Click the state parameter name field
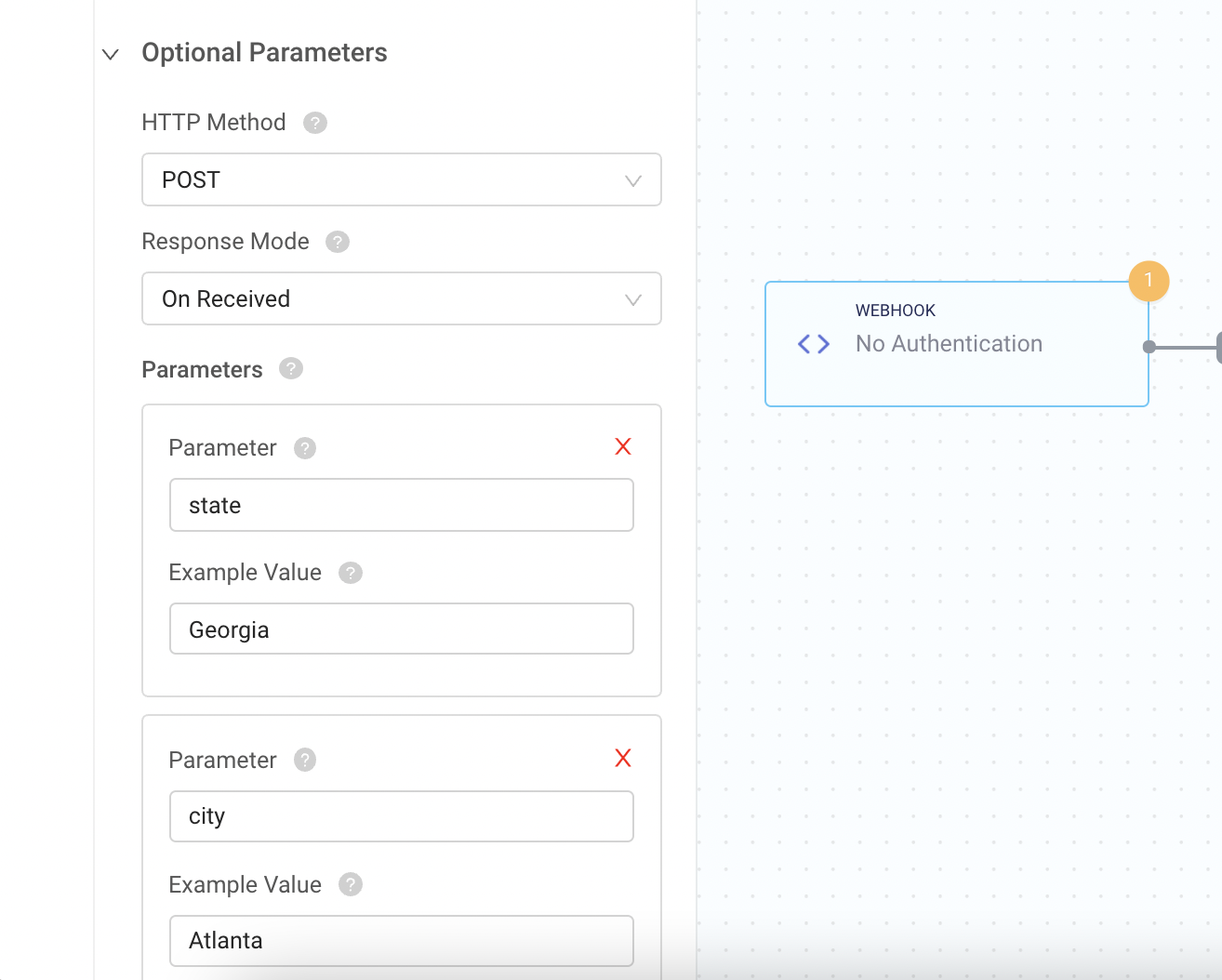The height and width of the screenshot is (980, 1222). click(401, 505)
